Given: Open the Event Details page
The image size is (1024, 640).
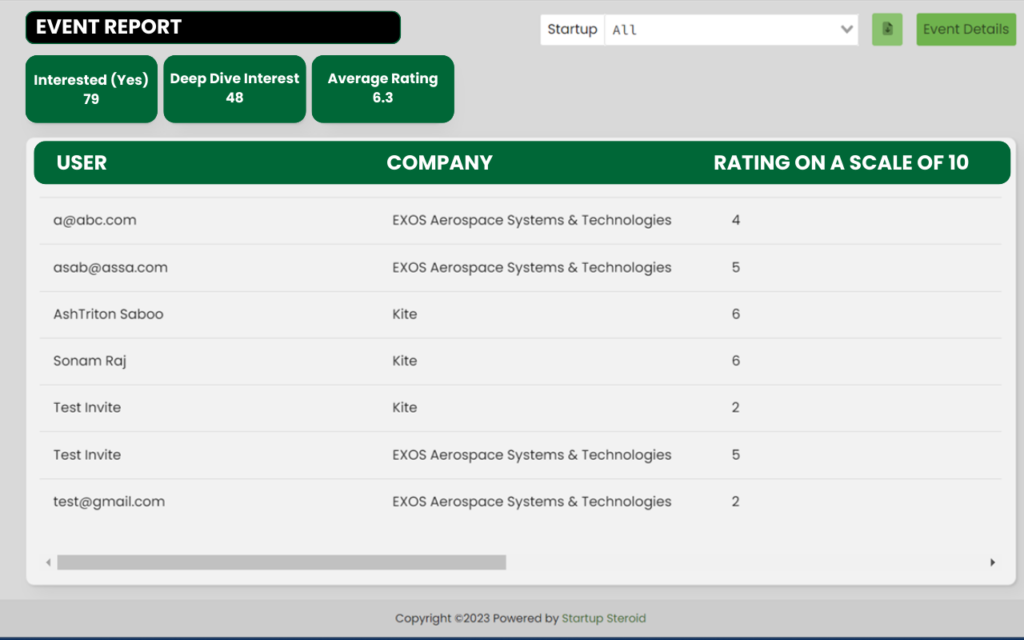Looking at the screenshot, I should pyautogui.click(x=966, y=29).
